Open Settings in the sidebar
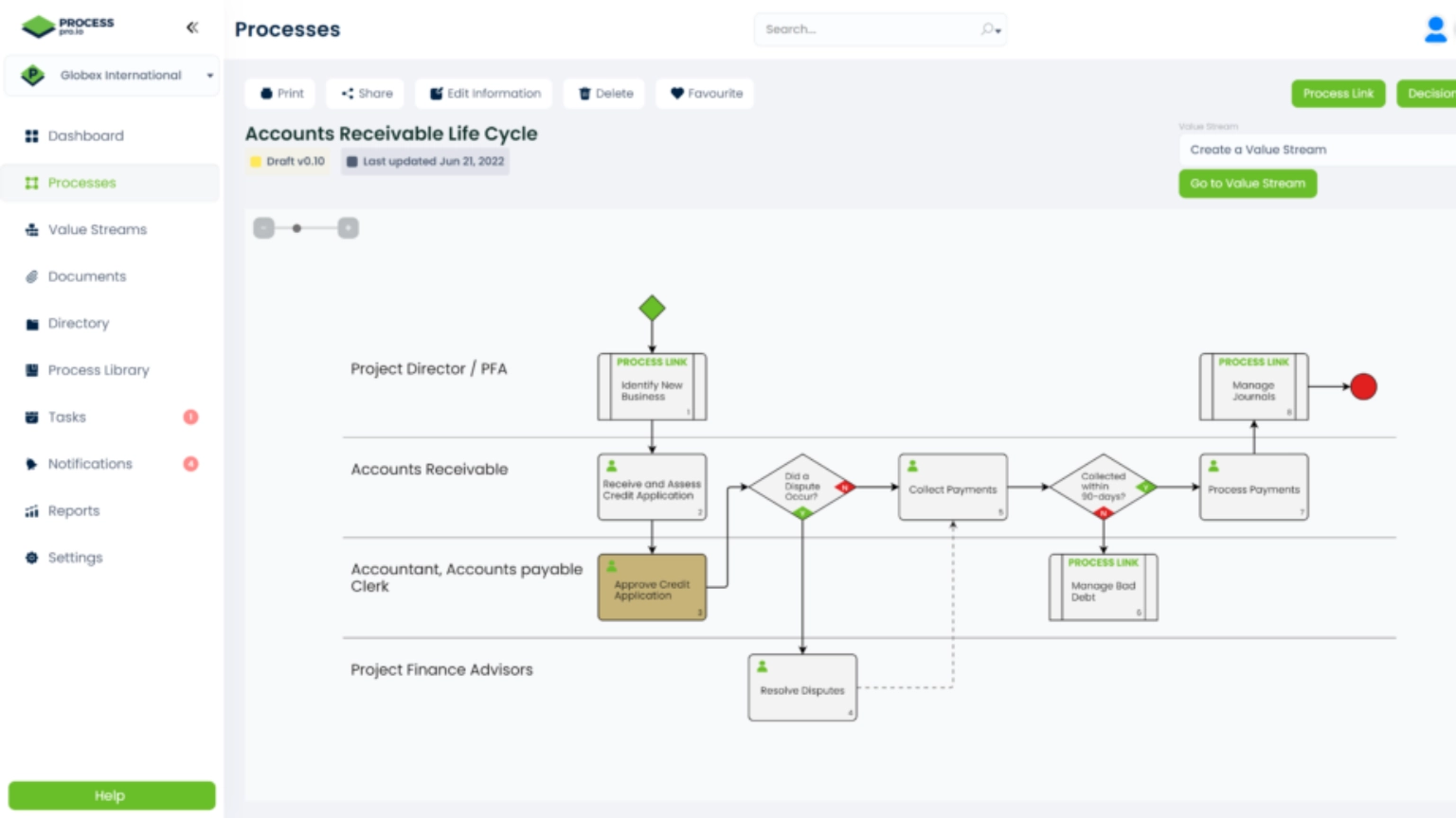1456x818 pixels. pyautogui.click(x=110, y=558)
